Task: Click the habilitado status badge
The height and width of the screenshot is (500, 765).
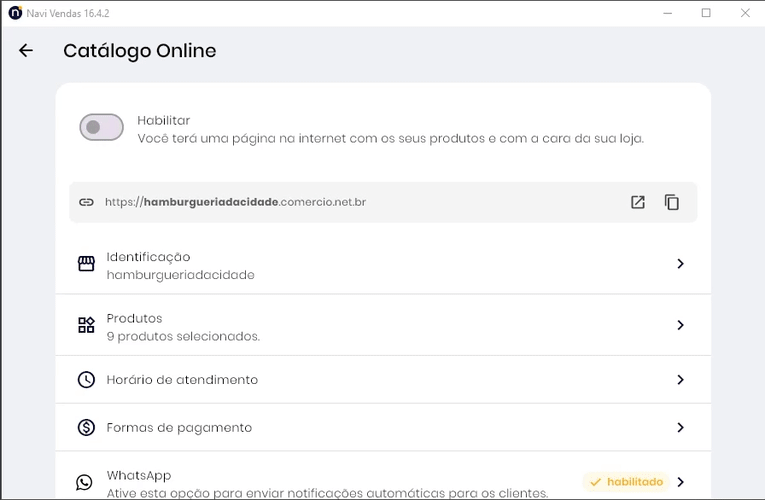Action: tap(626, 482)
